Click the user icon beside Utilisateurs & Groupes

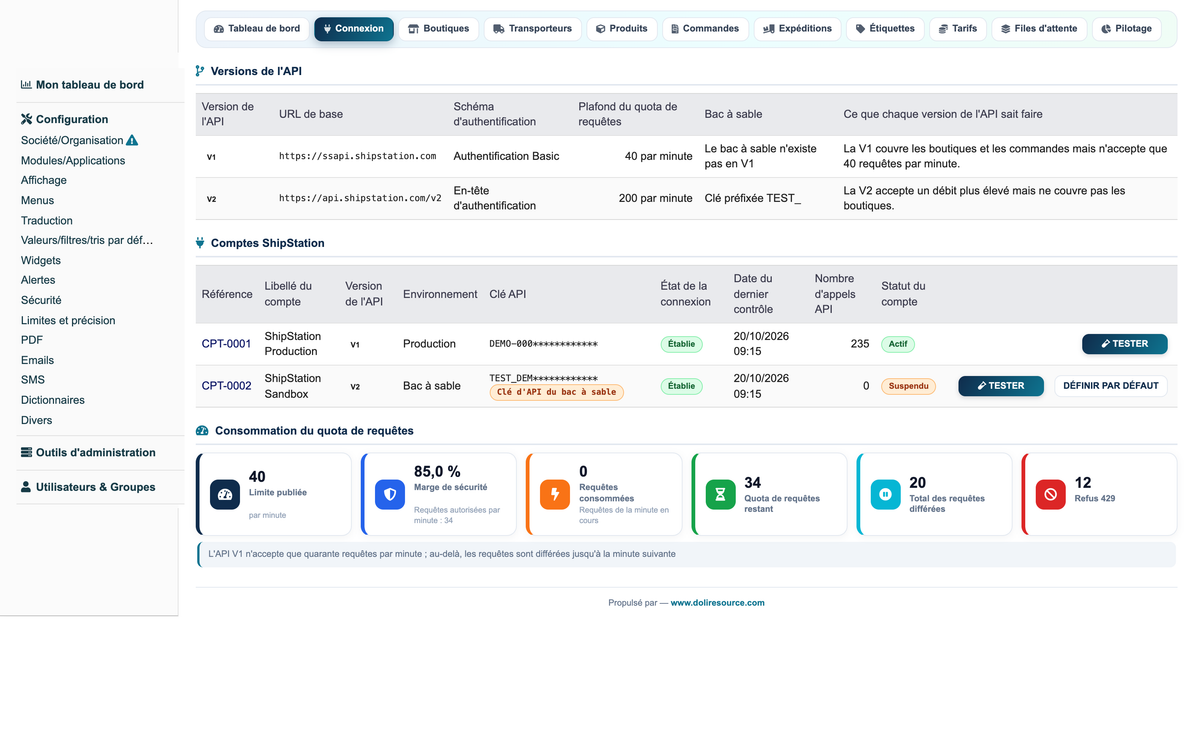coord(26,487)
